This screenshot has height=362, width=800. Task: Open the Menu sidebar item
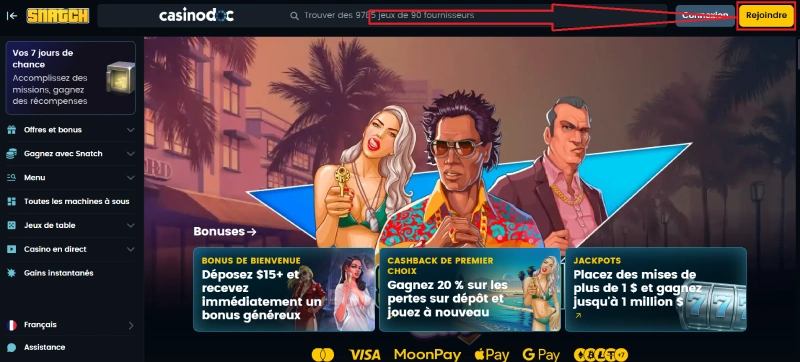[70, 177]
